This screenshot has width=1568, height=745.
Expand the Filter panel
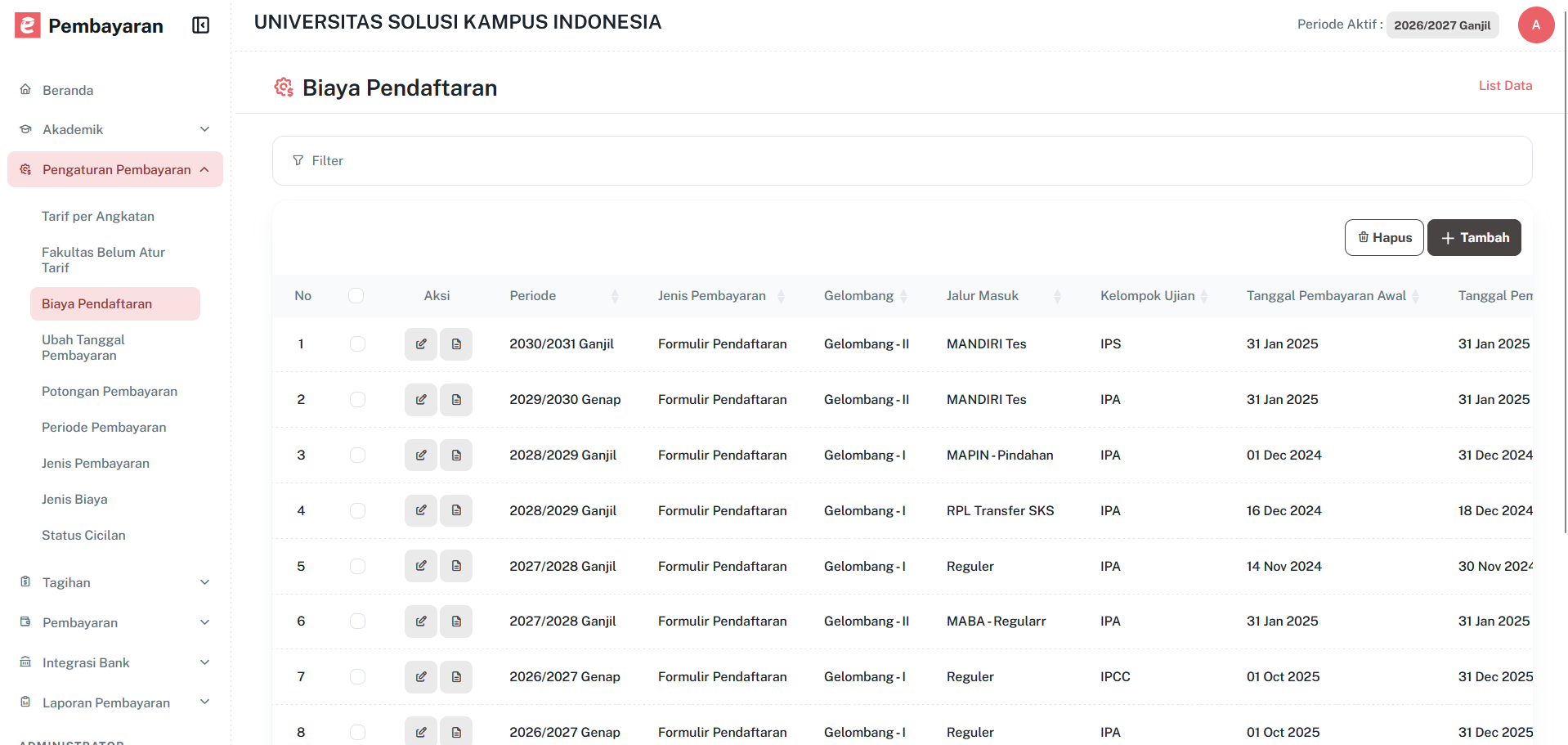click(x=902, y=160)
